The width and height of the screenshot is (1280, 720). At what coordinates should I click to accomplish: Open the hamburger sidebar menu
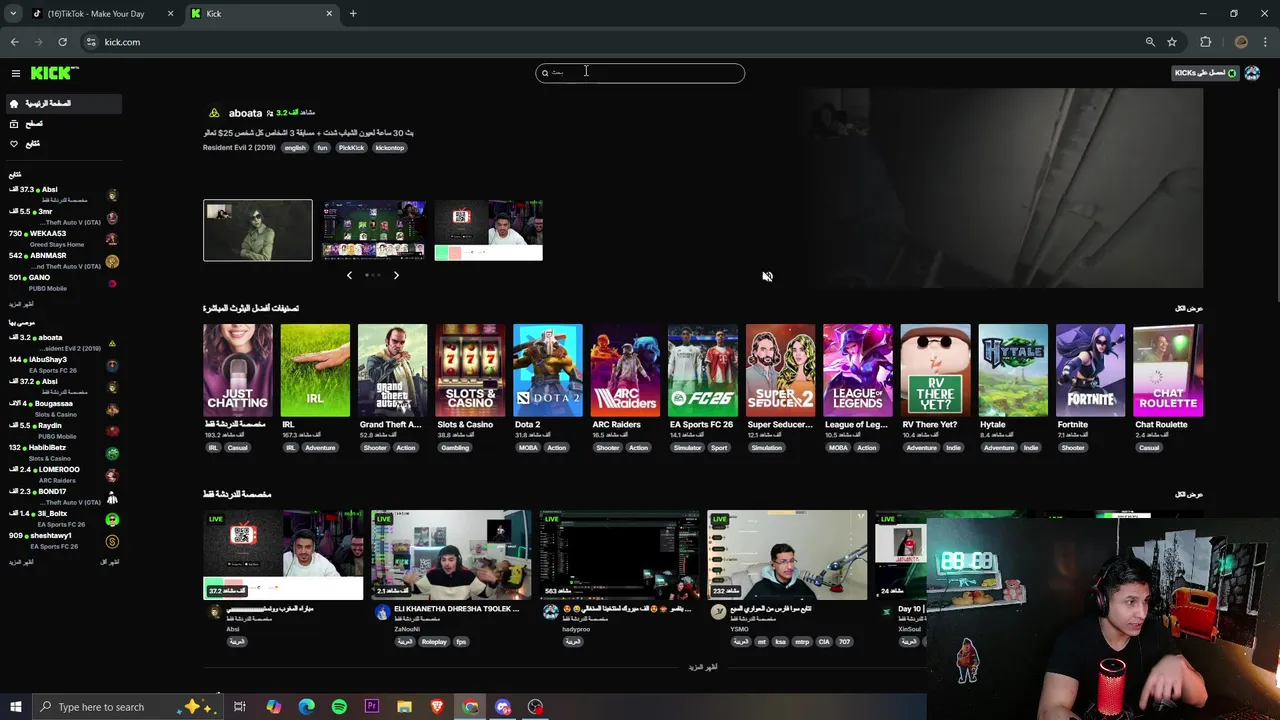pyautogui.click(x=16, y=73)
